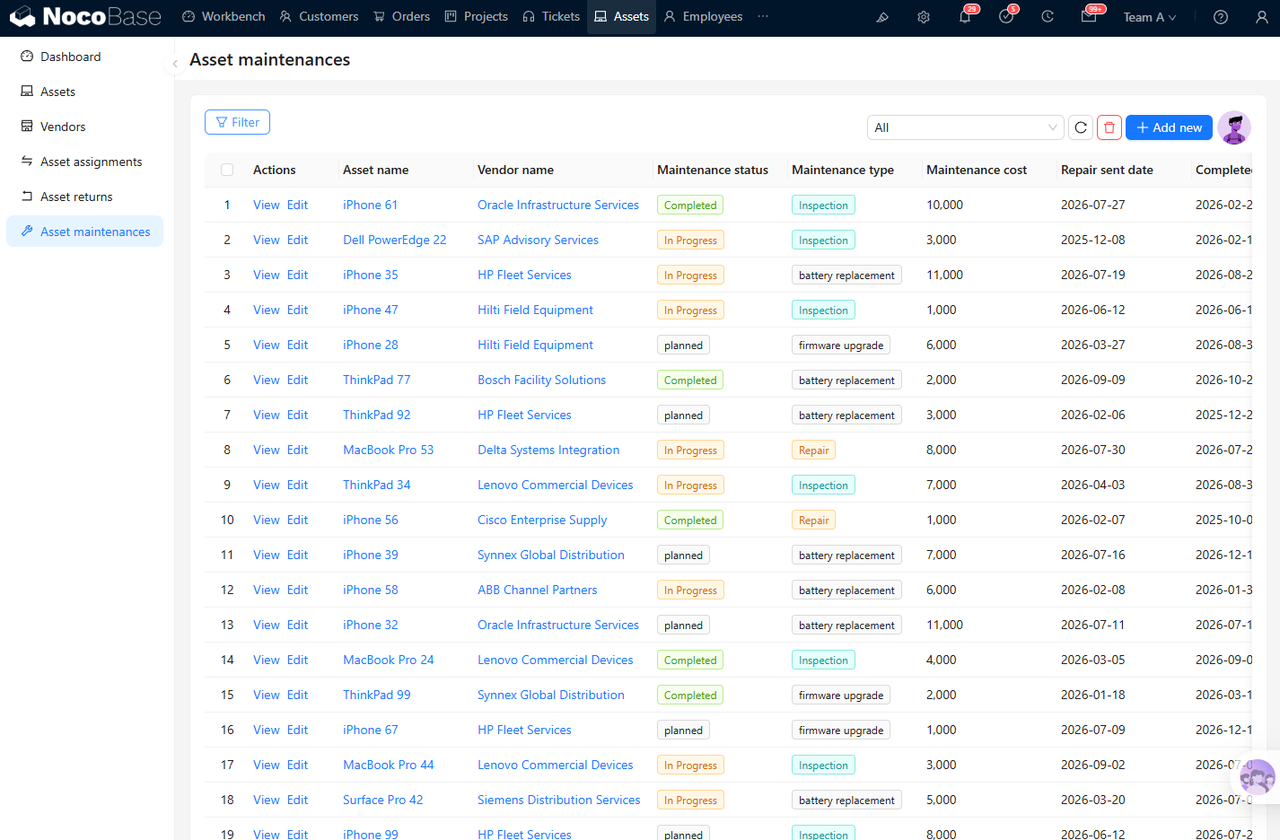
Task: Click the floating chat avatars icon
Action: (1257, 776)
